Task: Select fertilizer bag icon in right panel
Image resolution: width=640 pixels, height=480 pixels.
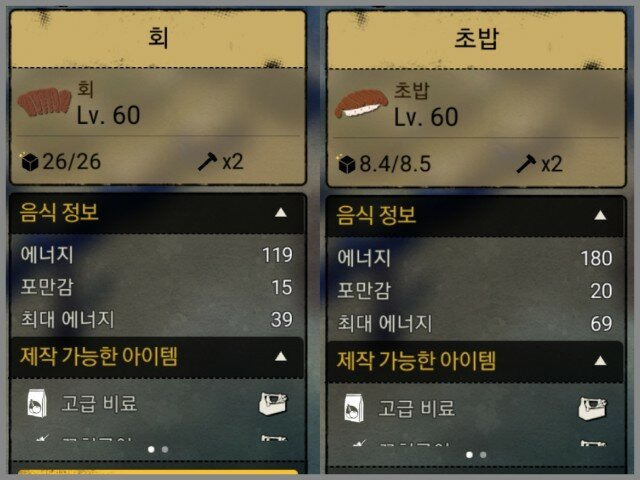Action: (x=354, y=407)
